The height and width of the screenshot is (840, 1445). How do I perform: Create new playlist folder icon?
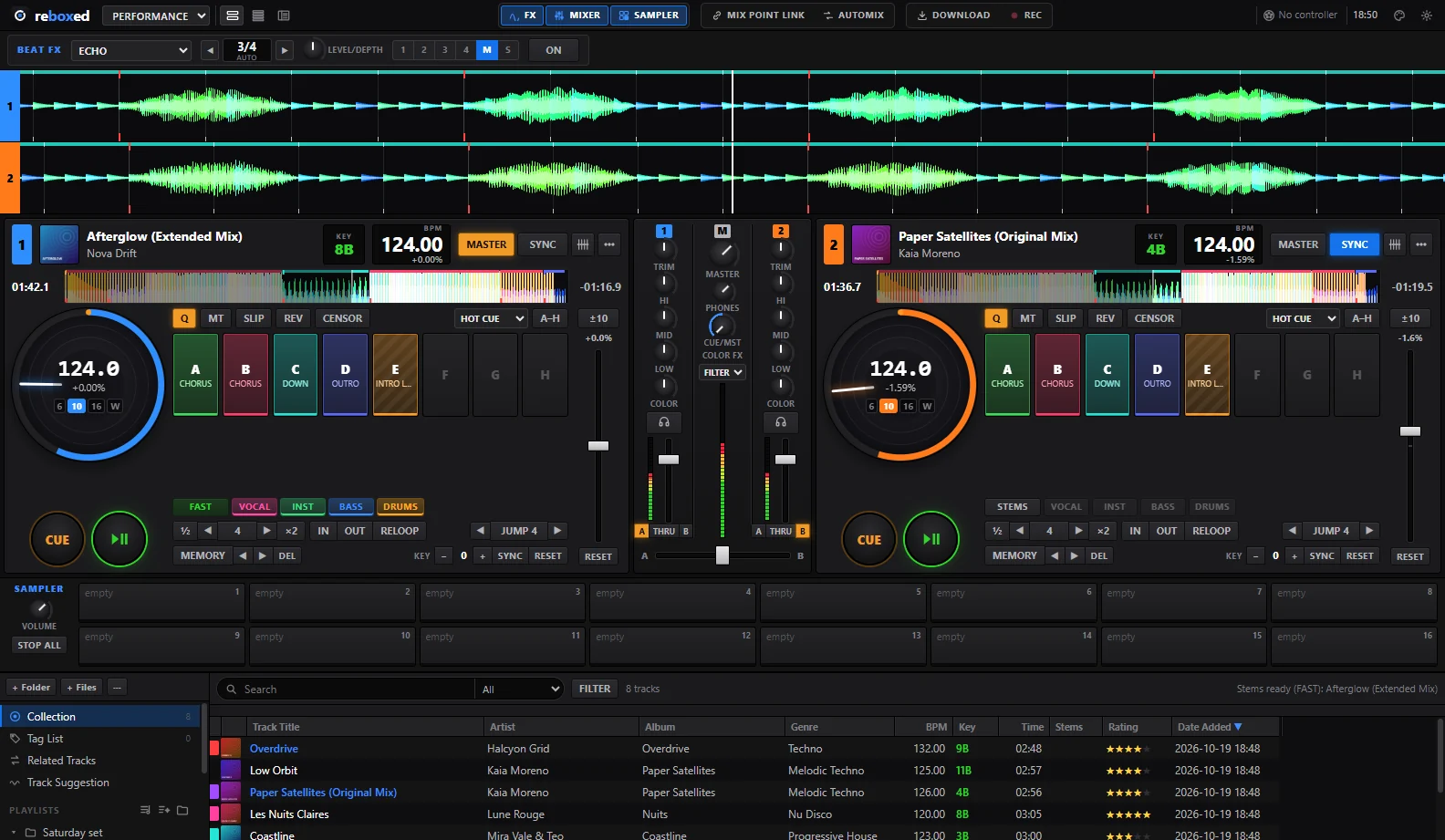[x=182, y=810]
